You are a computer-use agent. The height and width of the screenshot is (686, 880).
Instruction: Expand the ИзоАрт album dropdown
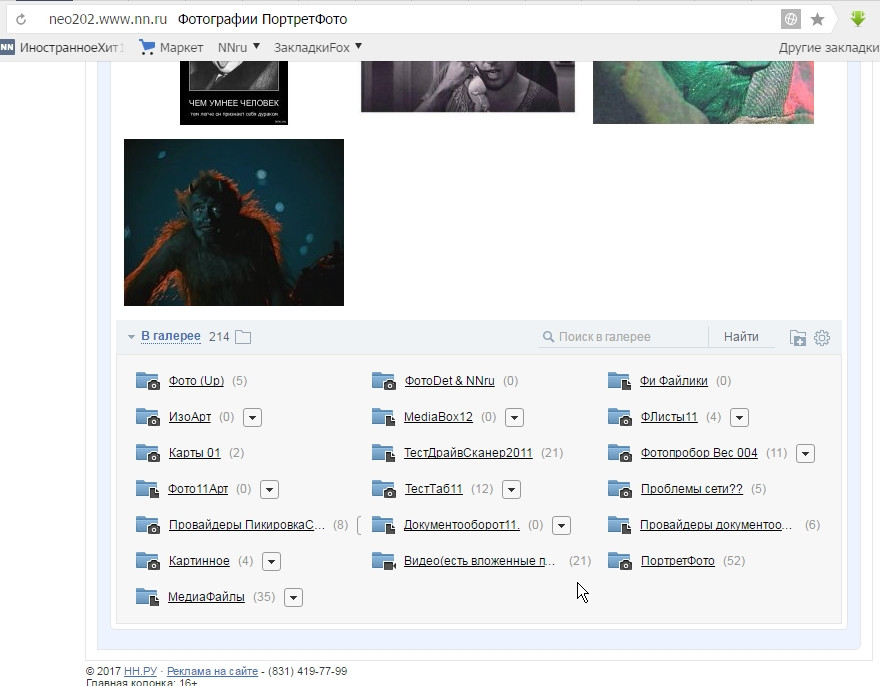253,417
